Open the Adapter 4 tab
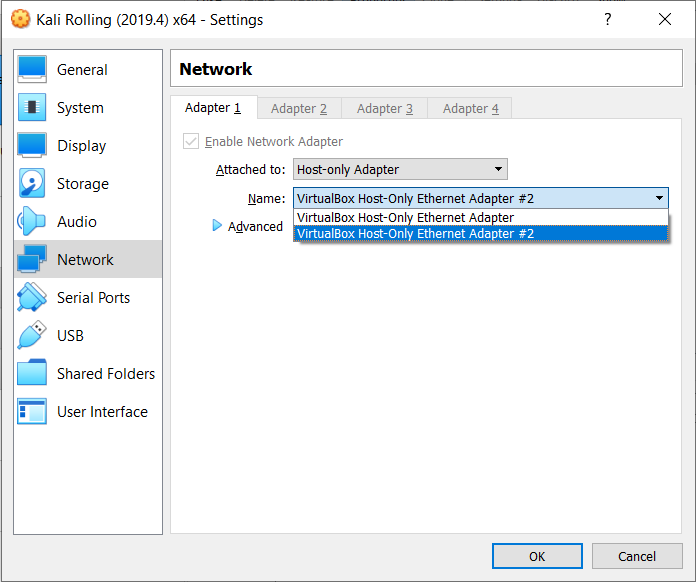The height and width of the screenshot is (582, 696). coord(470,108)
